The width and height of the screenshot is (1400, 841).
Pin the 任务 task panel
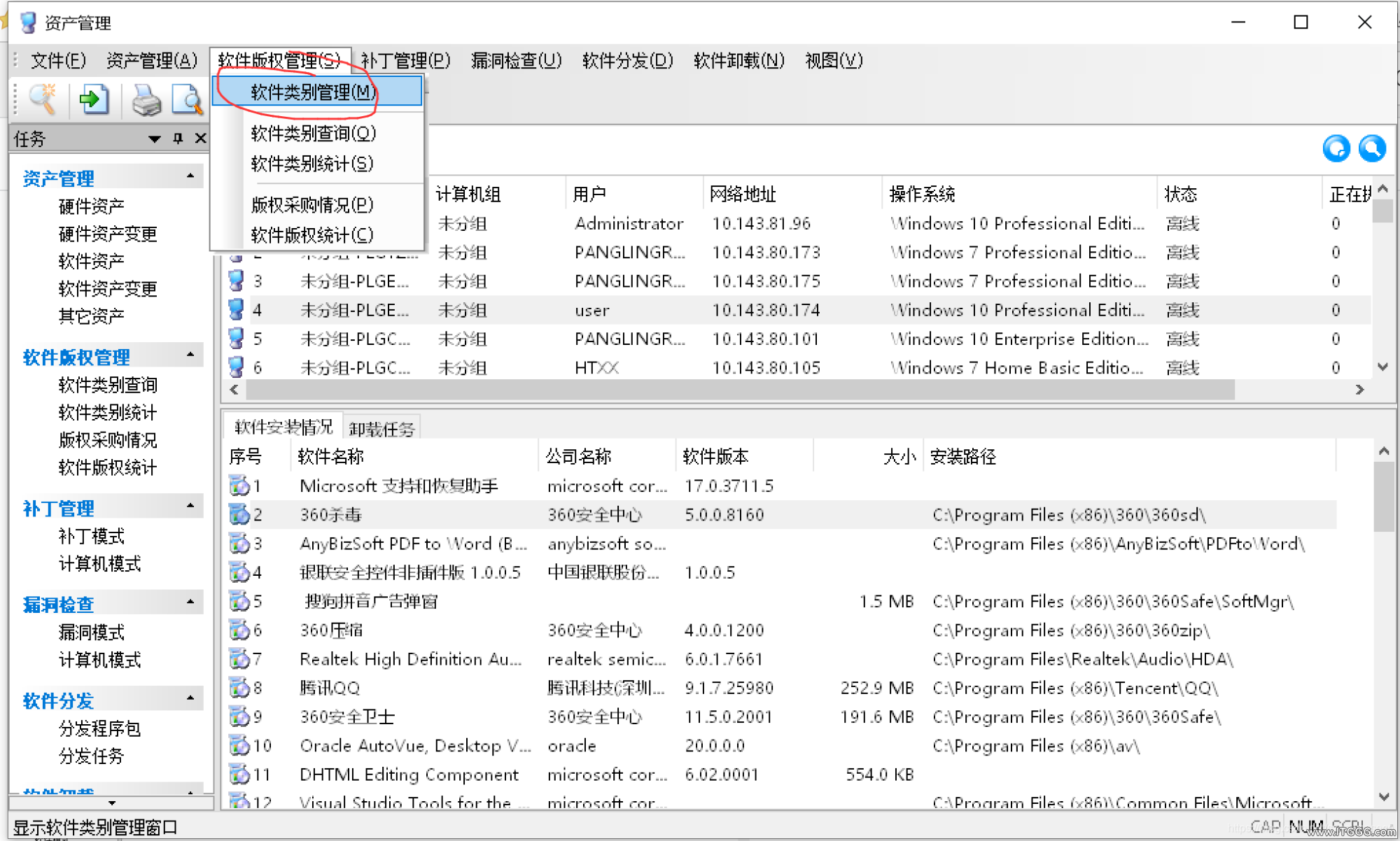pos(178,139)
